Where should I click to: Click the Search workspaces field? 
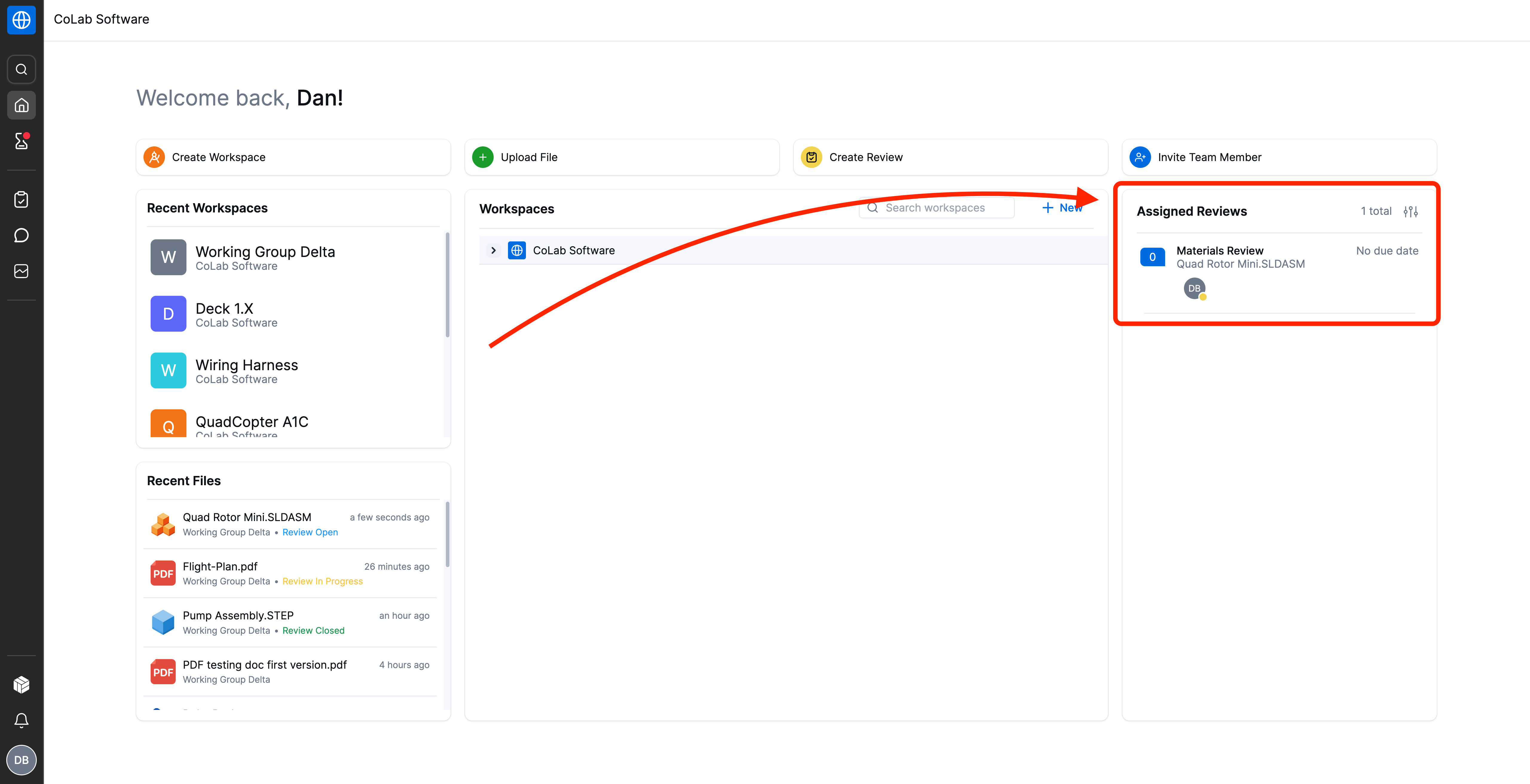937,208
